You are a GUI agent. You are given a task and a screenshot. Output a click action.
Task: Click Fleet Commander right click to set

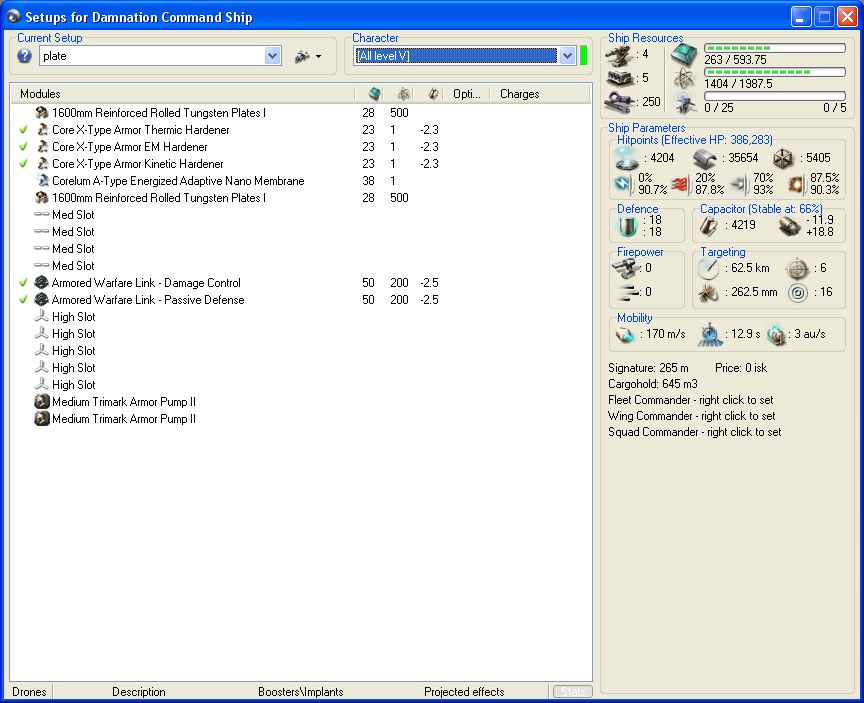tap(690, 400)
